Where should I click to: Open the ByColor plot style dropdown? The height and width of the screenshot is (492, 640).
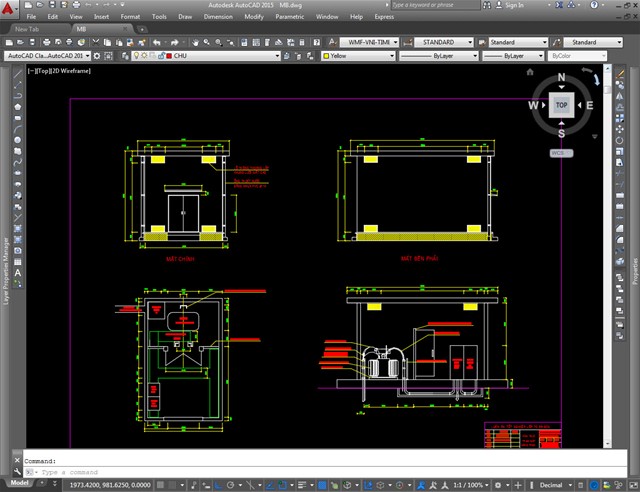click(578, 56)
